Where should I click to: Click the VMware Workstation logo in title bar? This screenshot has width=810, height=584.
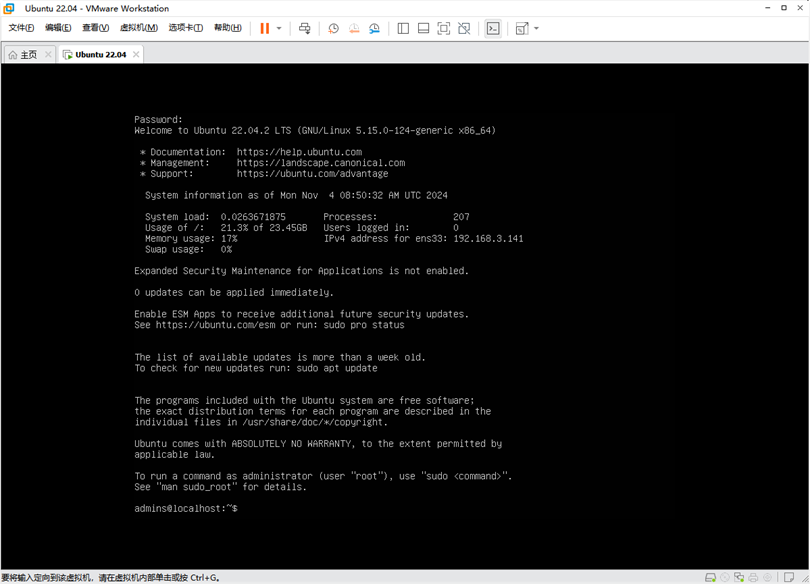pos(9,8)
